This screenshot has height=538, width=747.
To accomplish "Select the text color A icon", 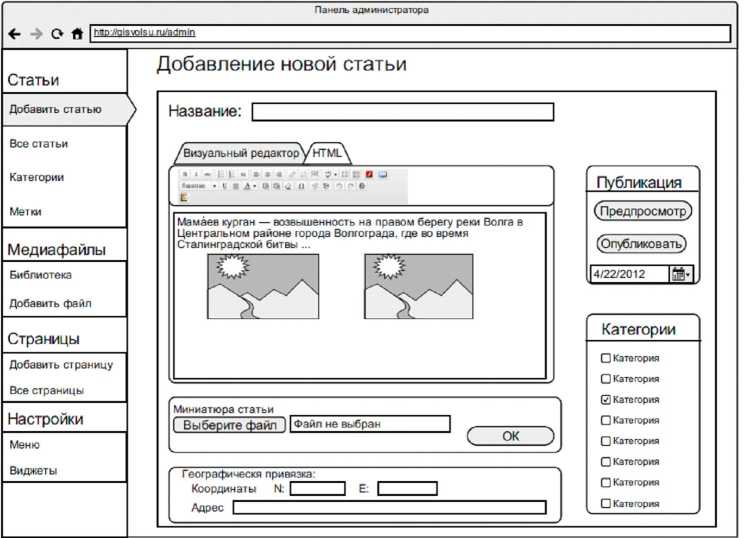I will point(247,186).
